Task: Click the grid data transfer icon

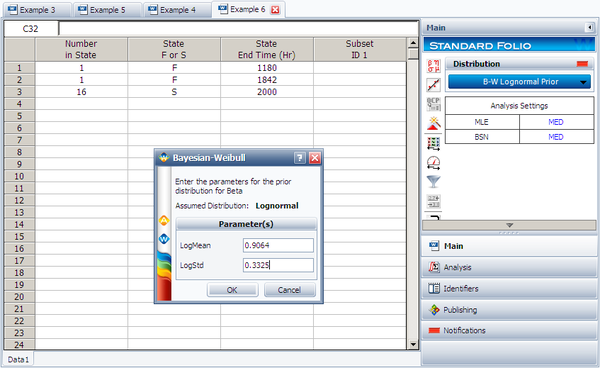Action: 434,143
